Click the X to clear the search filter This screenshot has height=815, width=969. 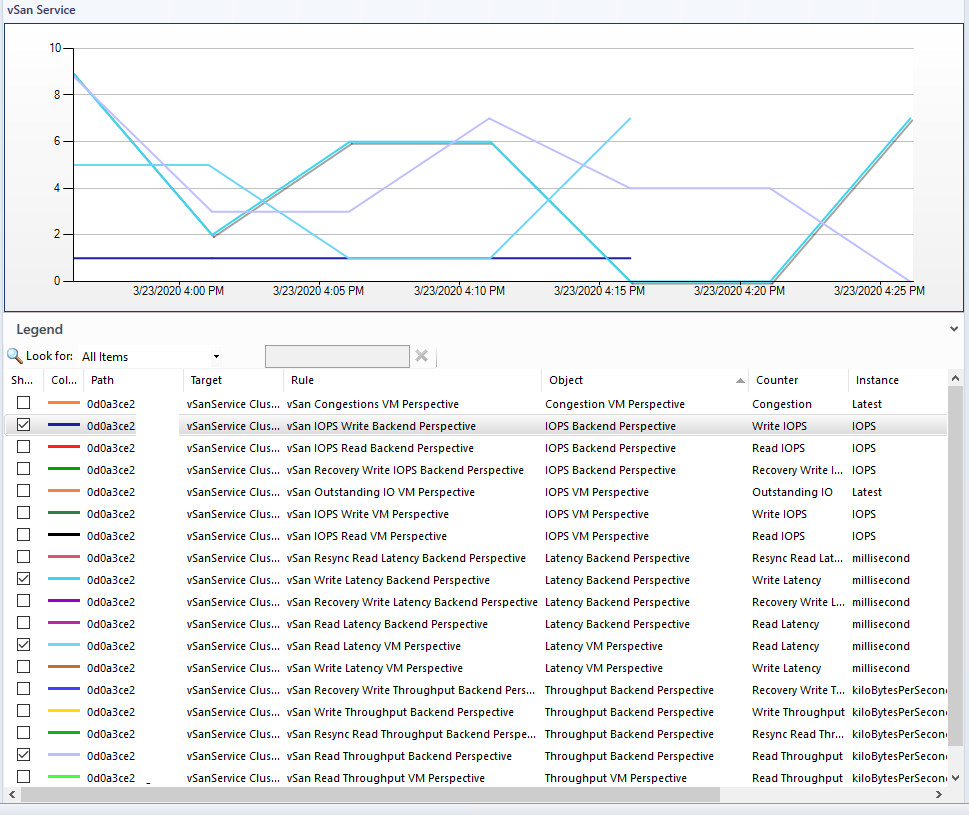(421, 356)
